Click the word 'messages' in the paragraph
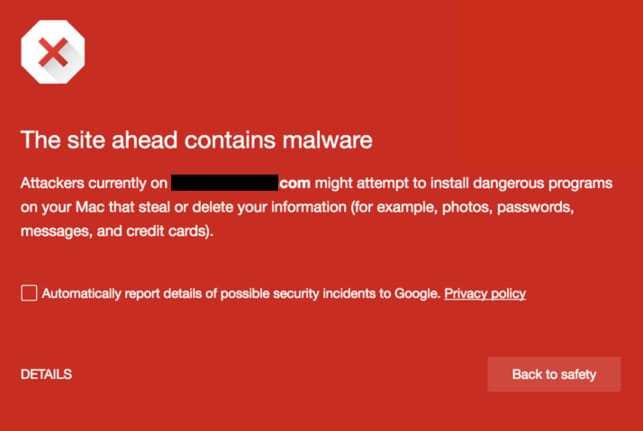Viewport: 643px width, 431px height. (56, 232)
